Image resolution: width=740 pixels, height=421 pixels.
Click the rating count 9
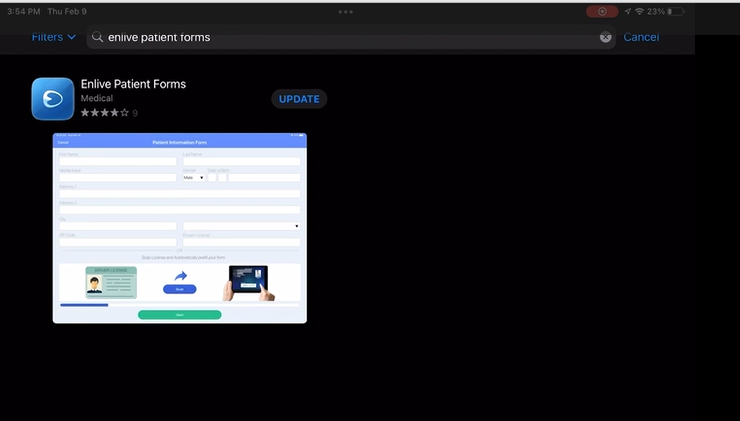pyautogui.click(x=135, y=113)
